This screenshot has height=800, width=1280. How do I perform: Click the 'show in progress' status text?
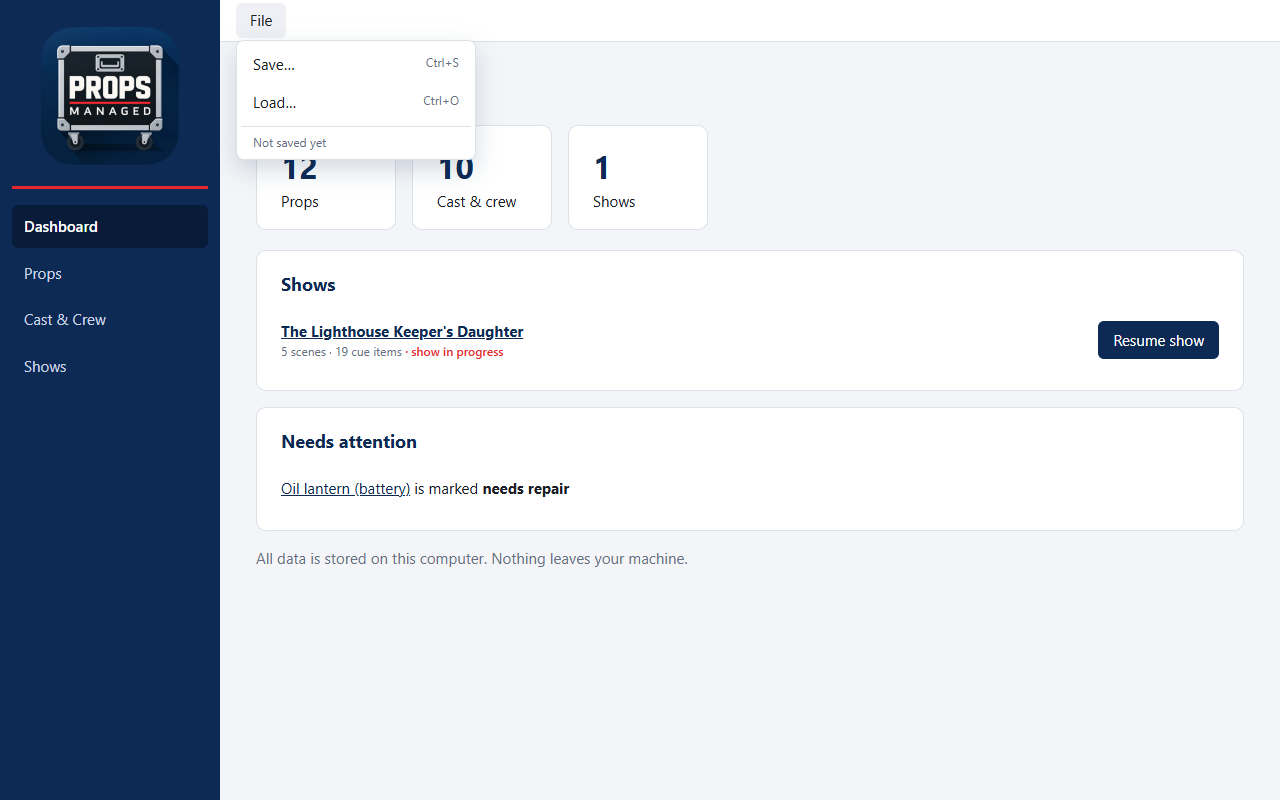[x=457, y=352]
